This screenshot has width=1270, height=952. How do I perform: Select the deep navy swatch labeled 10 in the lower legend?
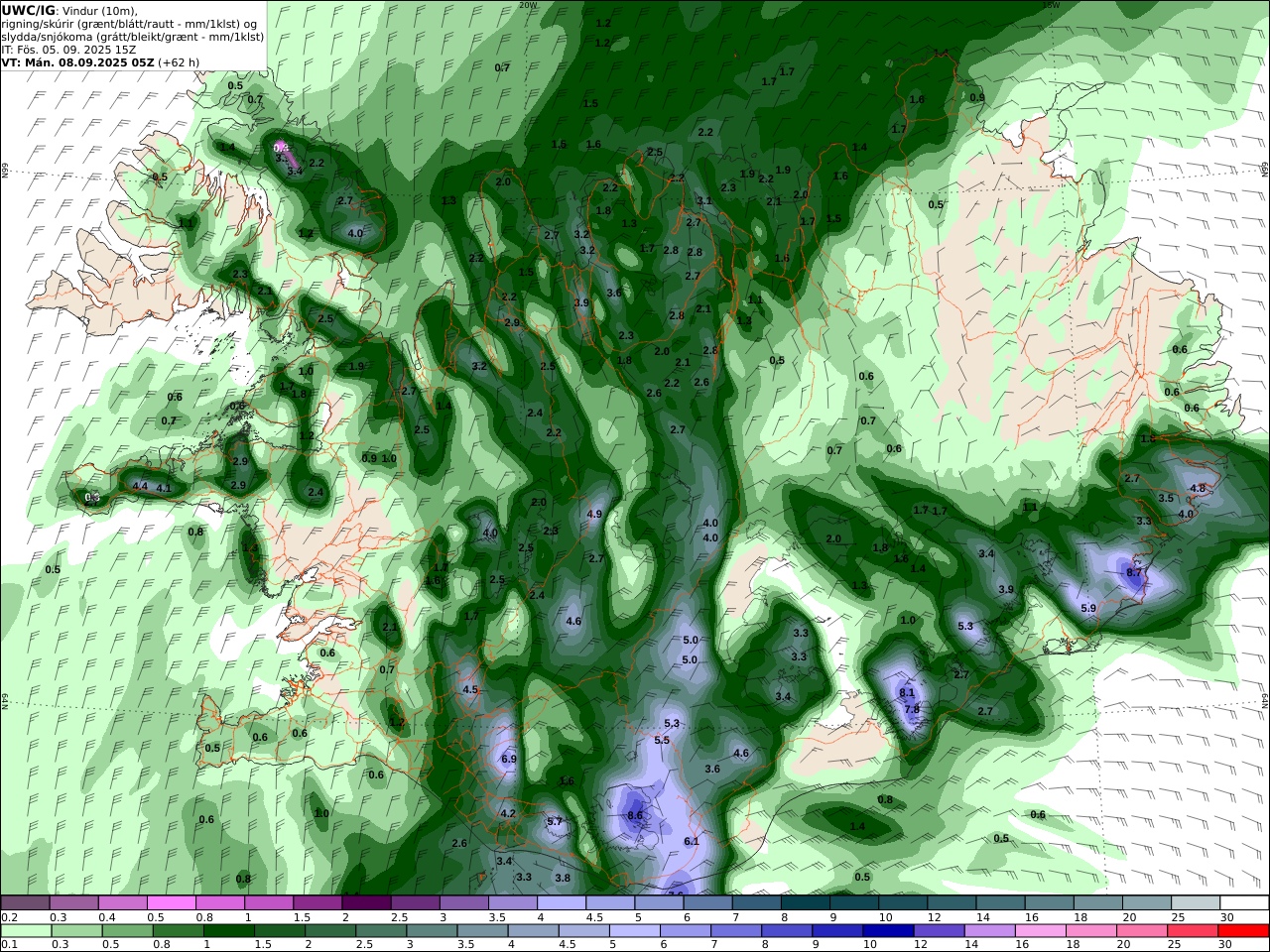pyautogui.click(x=887, y=931)
